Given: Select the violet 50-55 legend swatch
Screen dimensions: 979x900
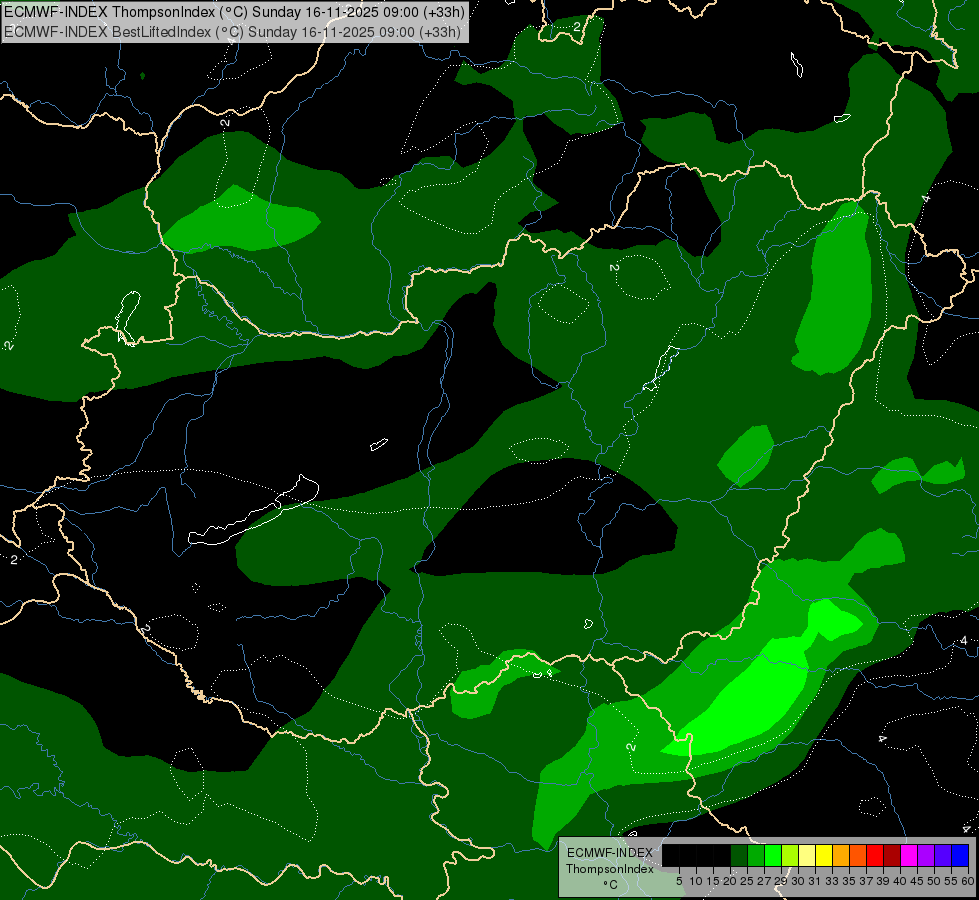Looking at the screenshot, I should pyautogui.click(x=943, y=855).
